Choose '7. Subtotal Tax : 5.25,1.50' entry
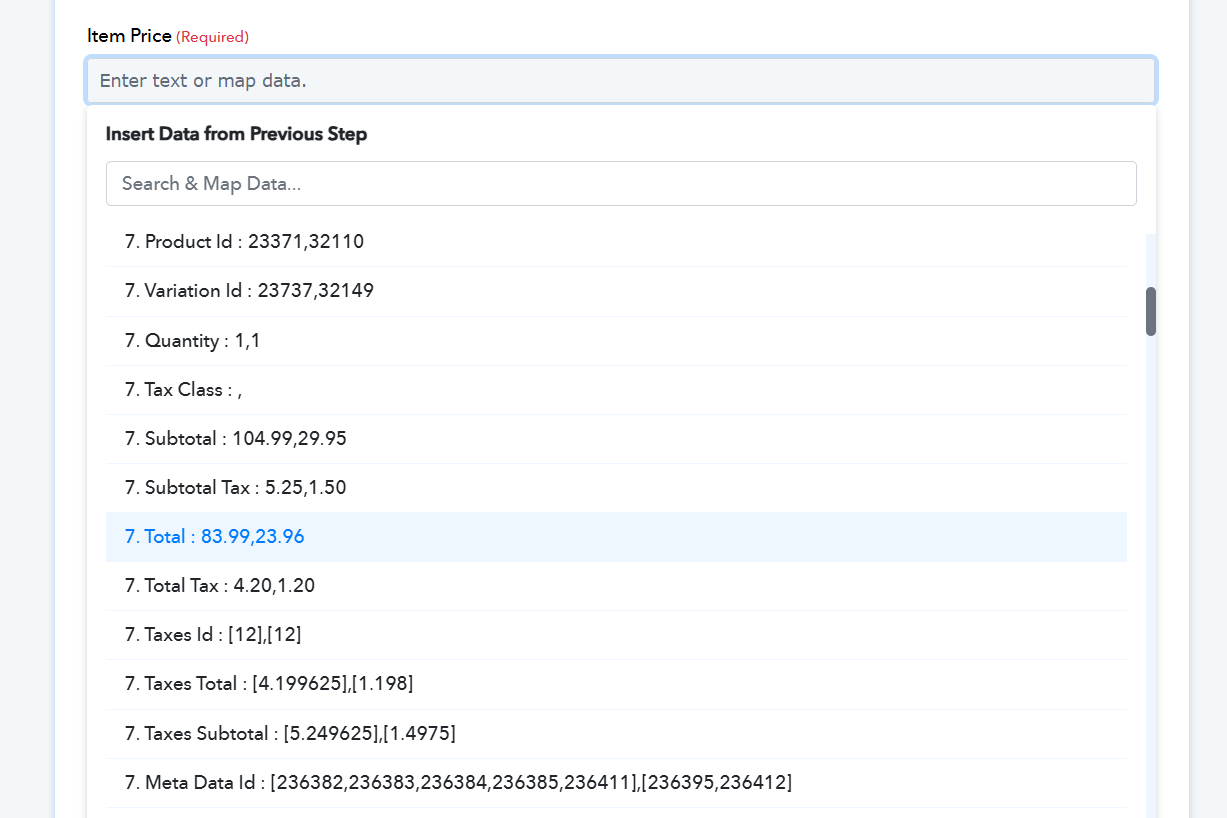 pos(616,488)
